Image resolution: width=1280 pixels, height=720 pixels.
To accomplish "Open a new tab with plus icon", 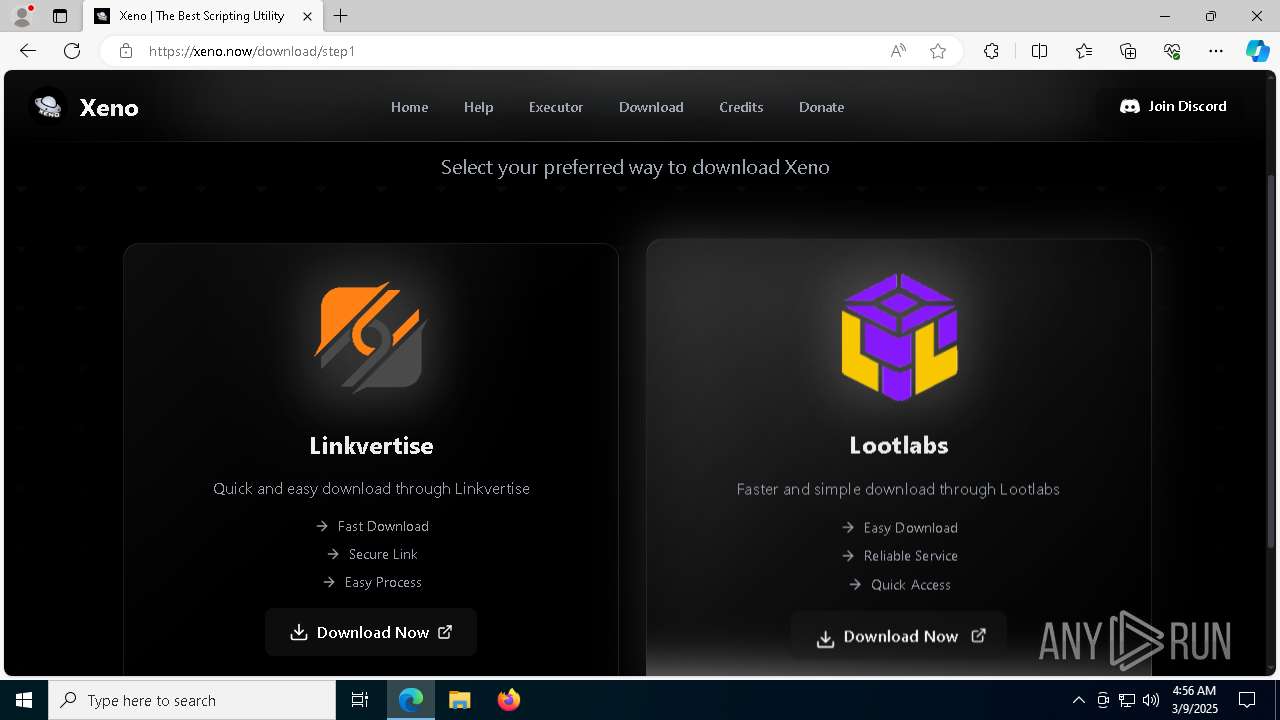I will click(x=341, y=16).
